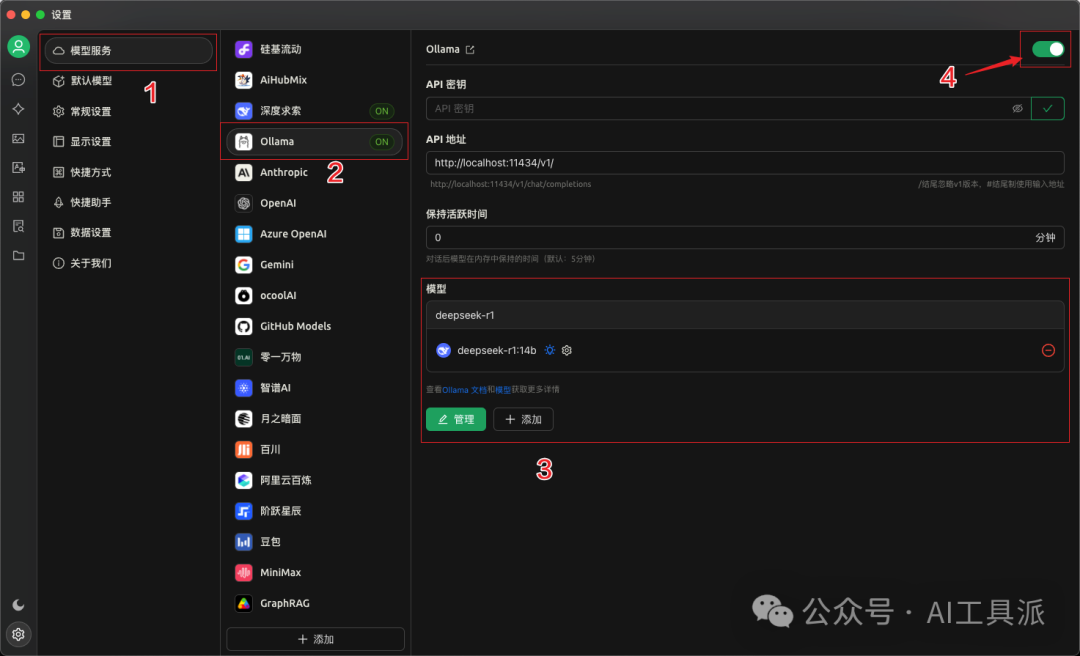
Task: Click the settings gear icon at the sidebar bottom
Action: (x=19, y=634)
